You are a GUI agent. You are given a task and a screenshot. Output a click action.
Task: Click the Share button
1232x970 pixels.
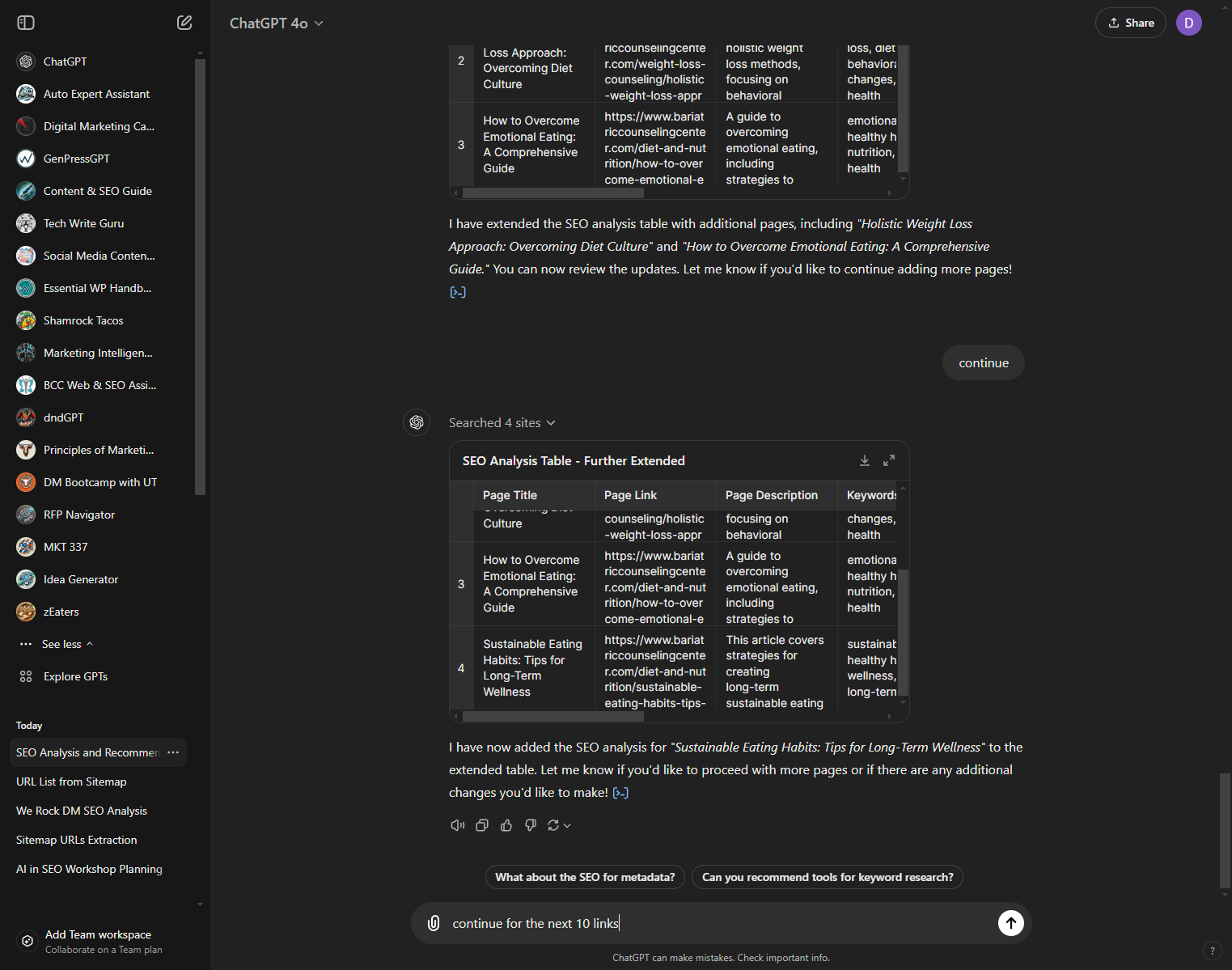point(1130,23)
